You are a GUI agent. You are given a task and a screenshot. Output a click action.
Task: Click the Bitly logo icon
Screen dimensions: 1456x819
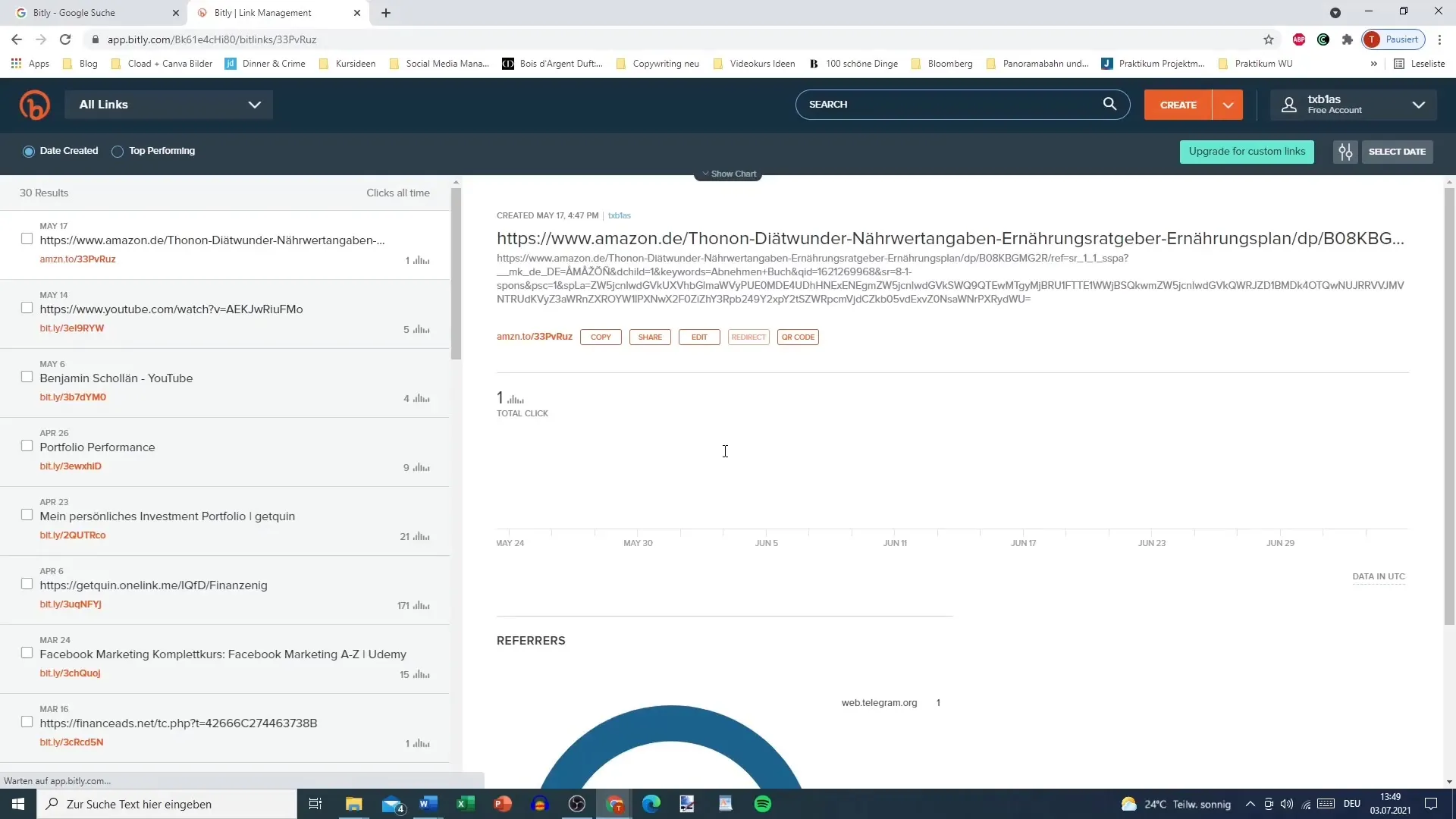pos(35,105)
